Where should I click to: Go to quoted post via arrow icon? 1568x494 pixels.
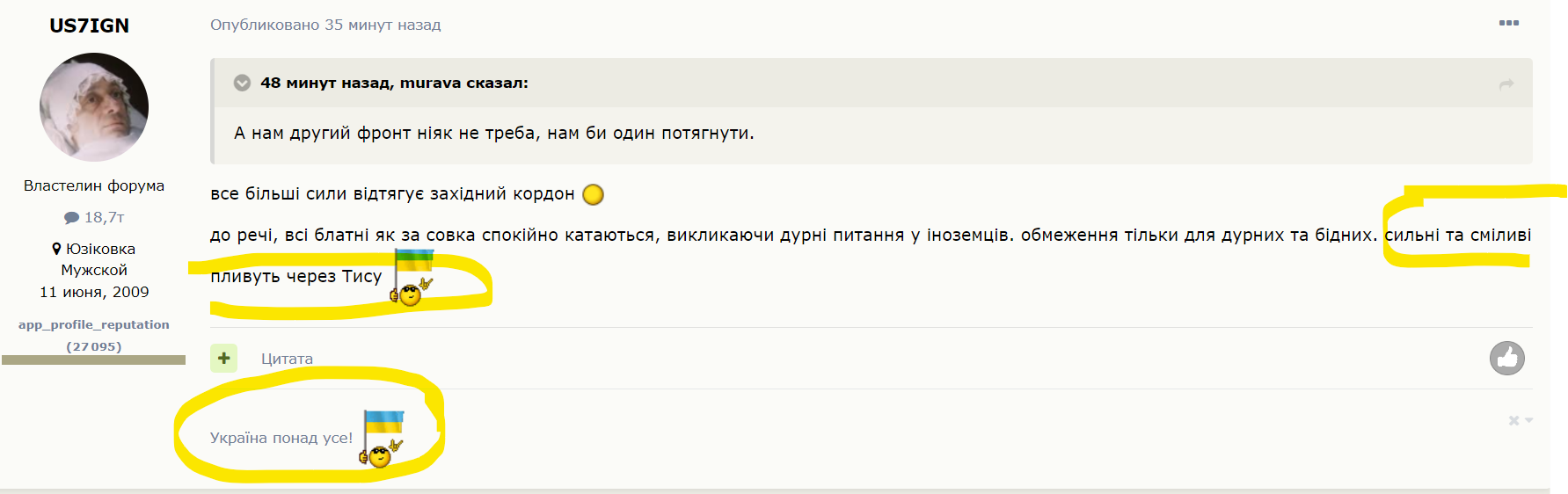click(x=1506, y=84)
